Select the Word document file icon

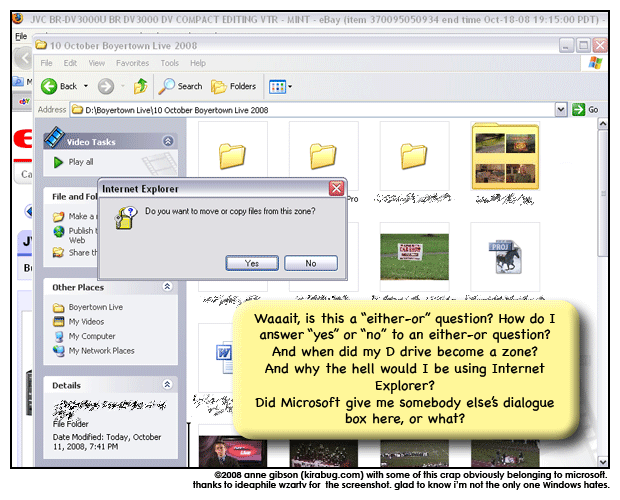click(x=224, y=358)
